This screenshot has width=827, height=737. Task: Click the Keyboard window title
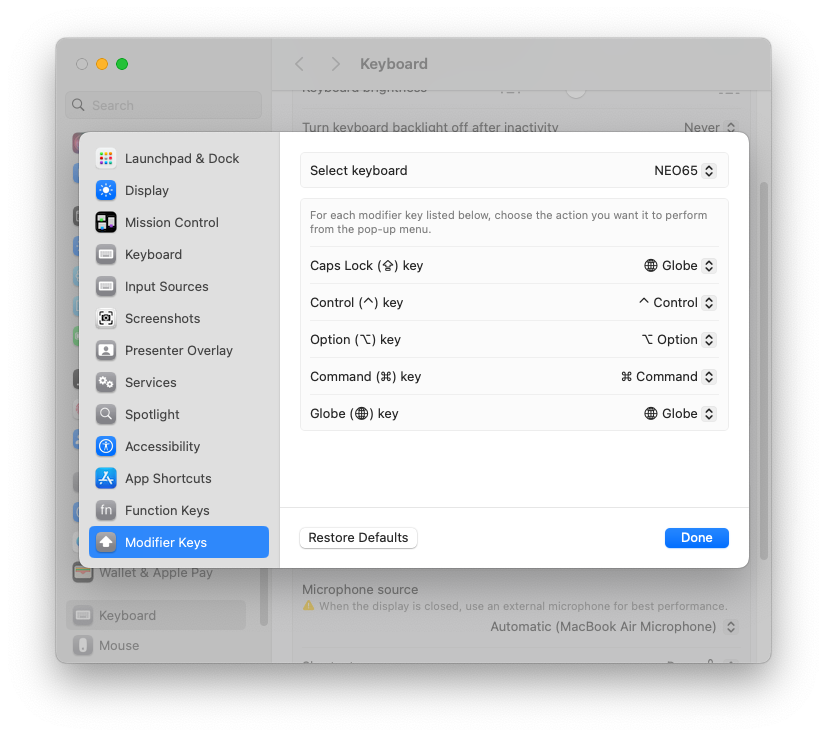[393, 64]
